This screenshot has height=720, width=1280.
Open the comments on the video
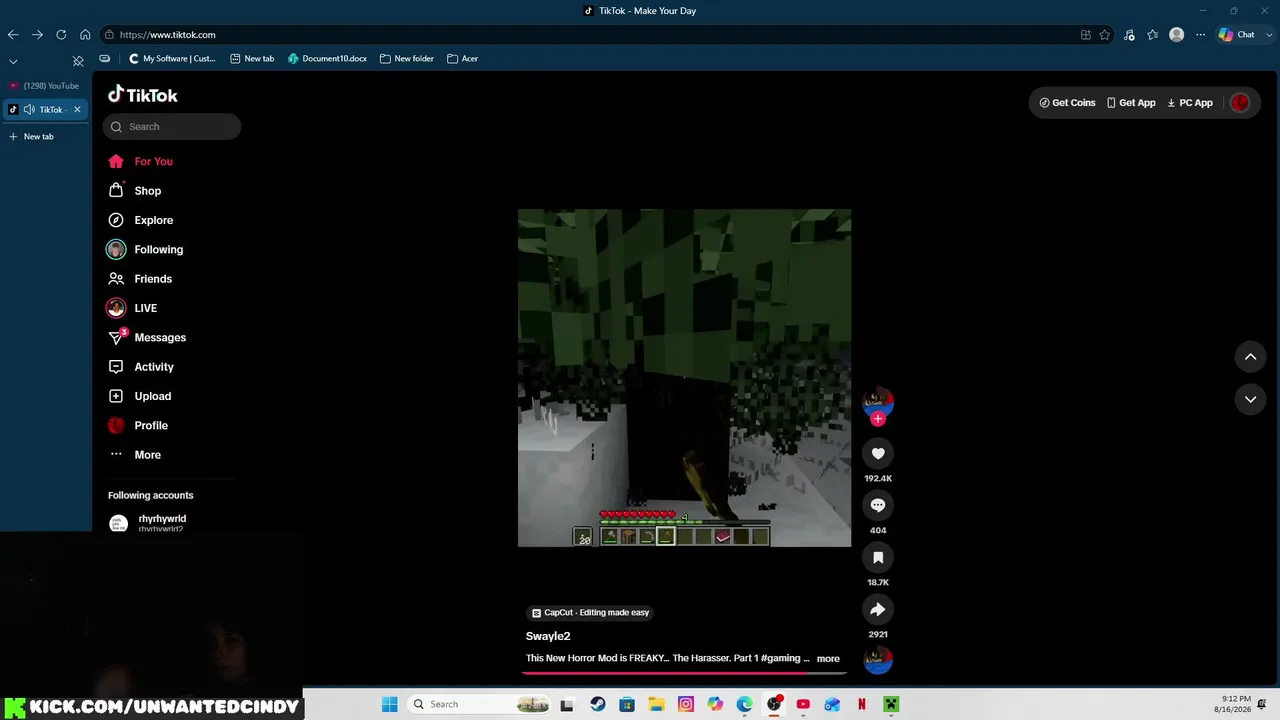tap(878, 506)
